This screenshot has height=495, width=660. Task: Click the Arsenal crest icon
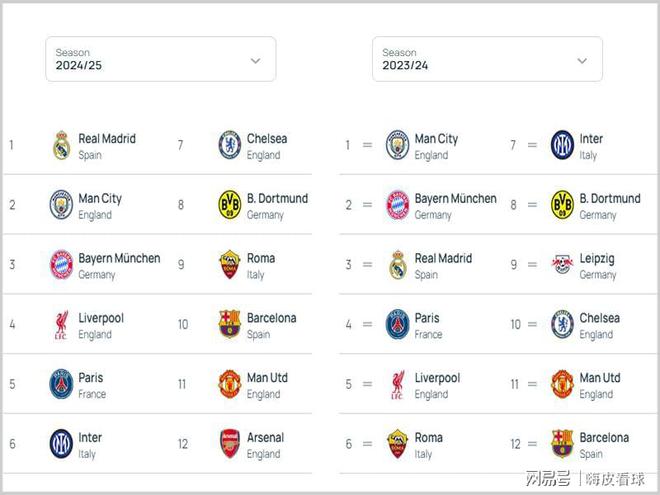point(230,444)
